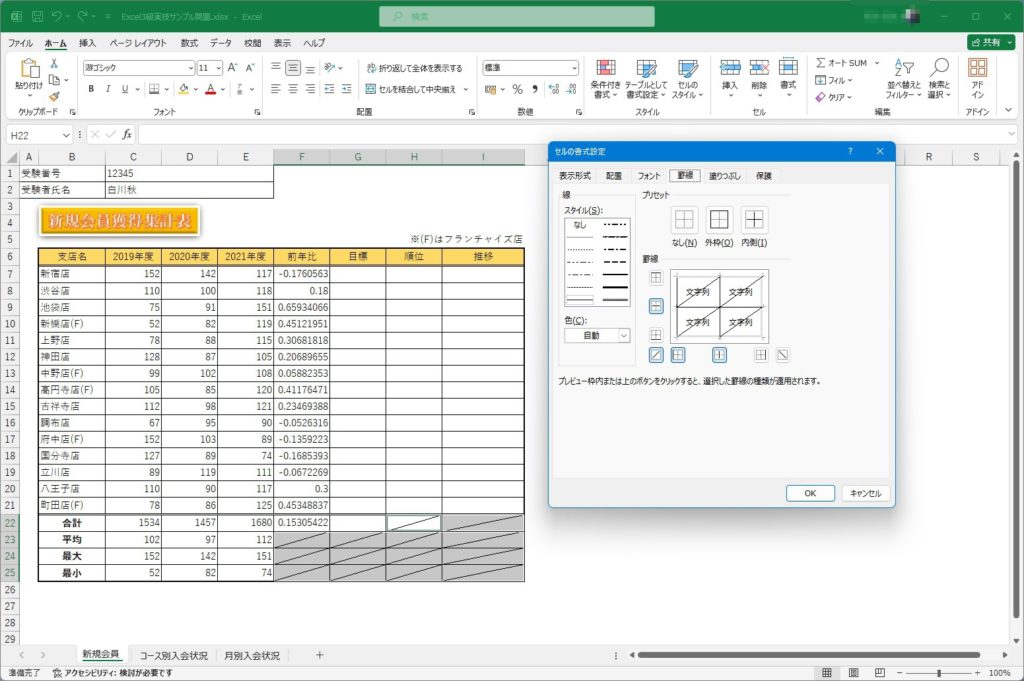Open the 色 color dropdown in dialog

[597, 336]
